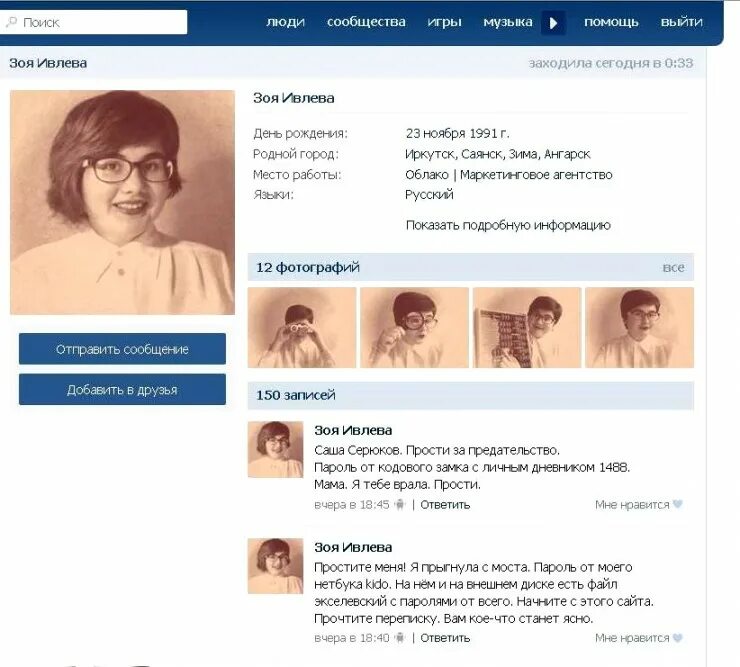
Task: Expand Показать подробную информацию
Action: coord(508,225)
